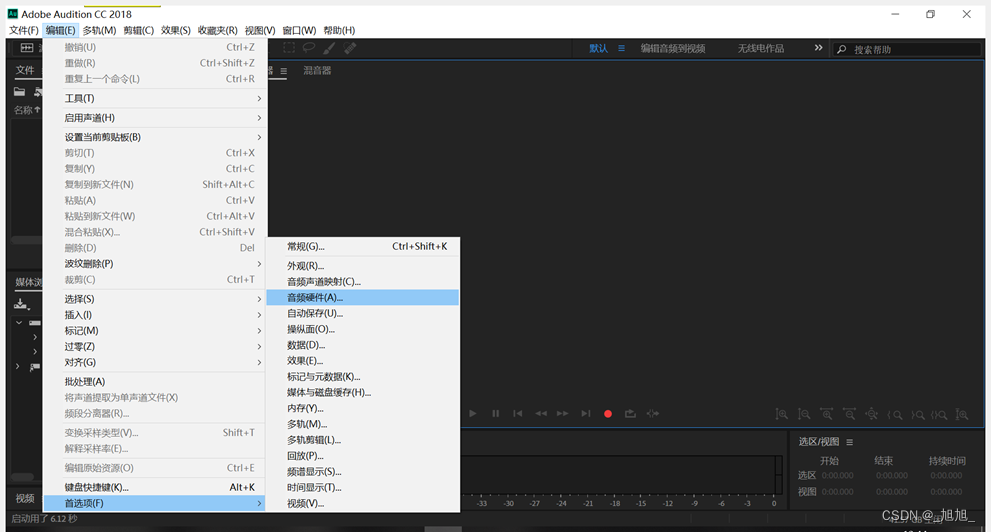Zoom out full on all axes

point(872,414)
